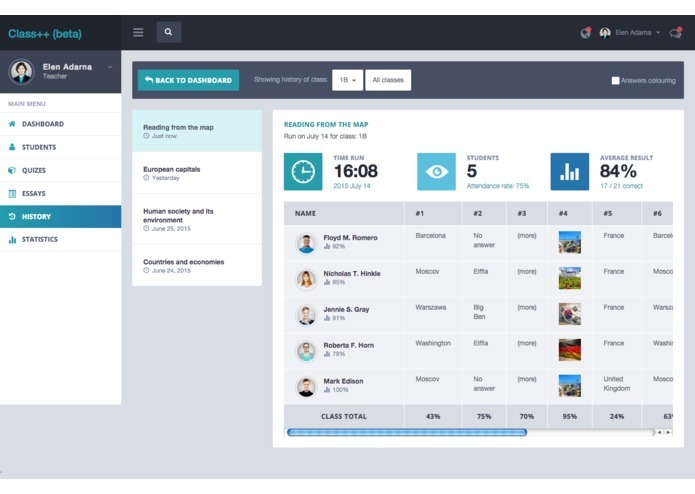This screenshot has height=494, width=695.
Task: Click Mark Edison's United Kingdom answer
Action: [x=617, y=384]
